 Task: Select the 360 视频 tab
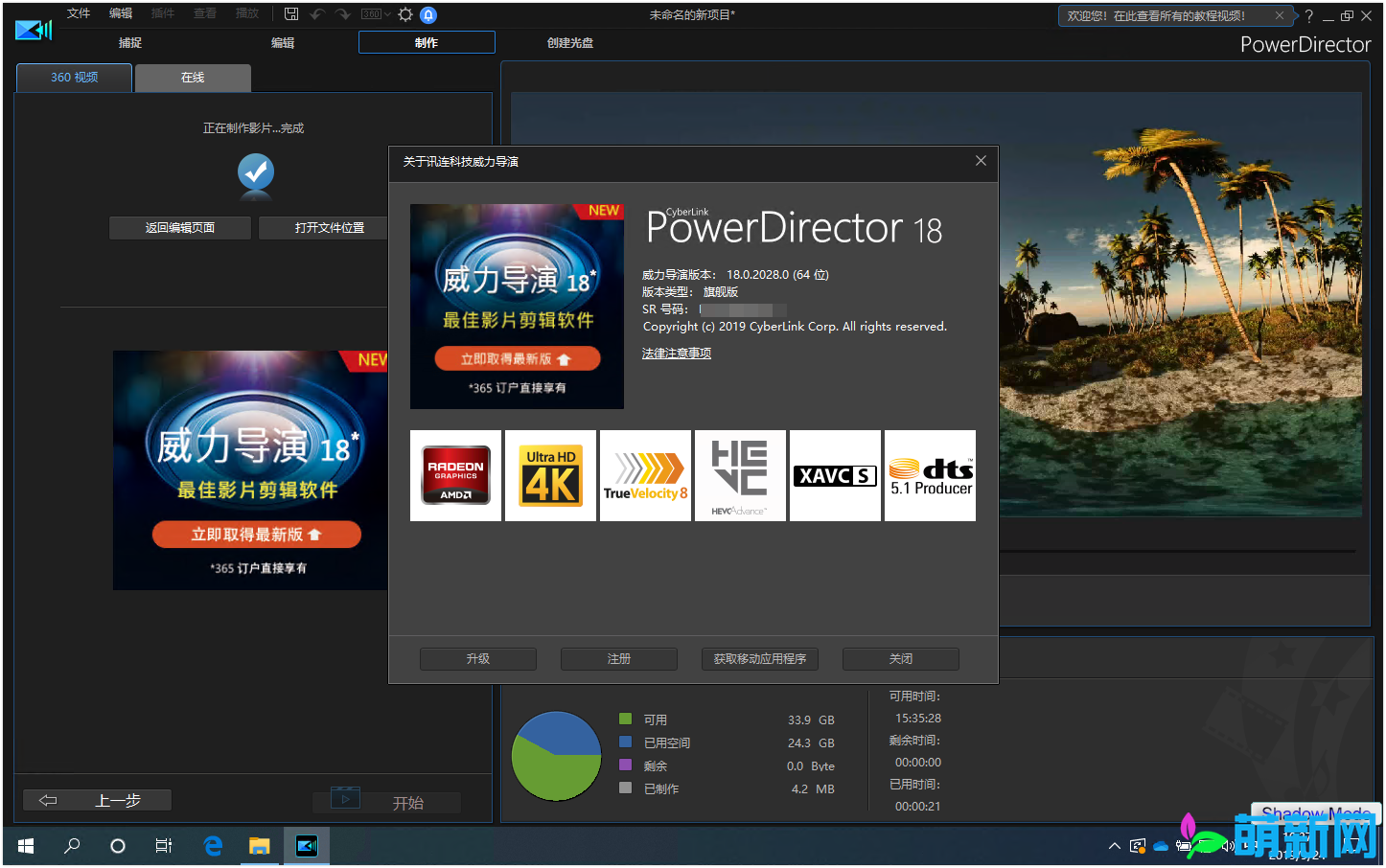click(75, 78)
